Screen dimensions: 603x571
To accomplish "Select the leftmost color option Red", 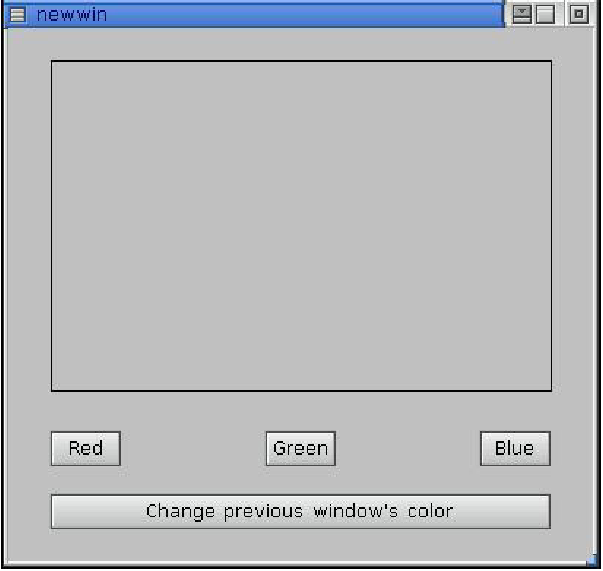I will pyautogui.click(x=86, y=448).
